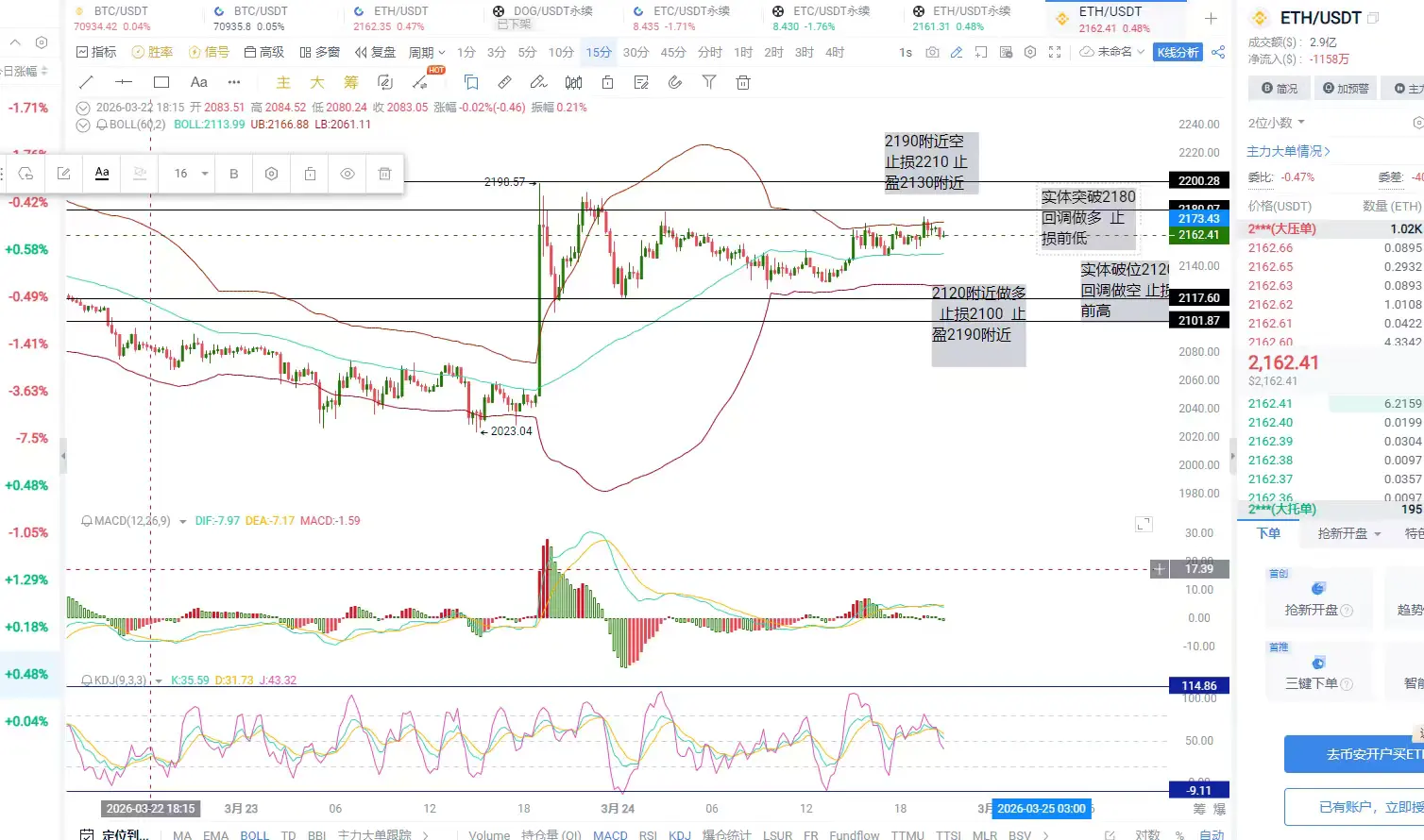
Task: Expand the KDJ(9,3,3) parameter dropdown
Action: click(x=159, y=681)
